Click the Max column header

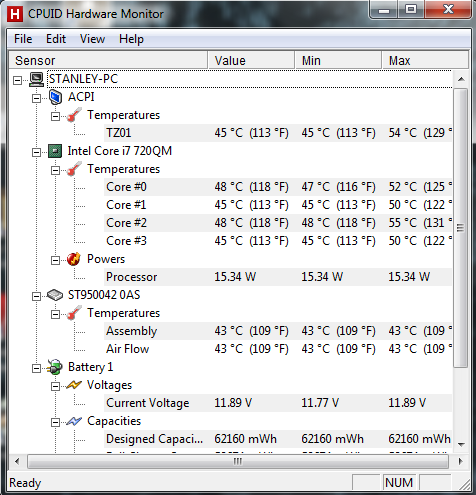pos(425,60)
